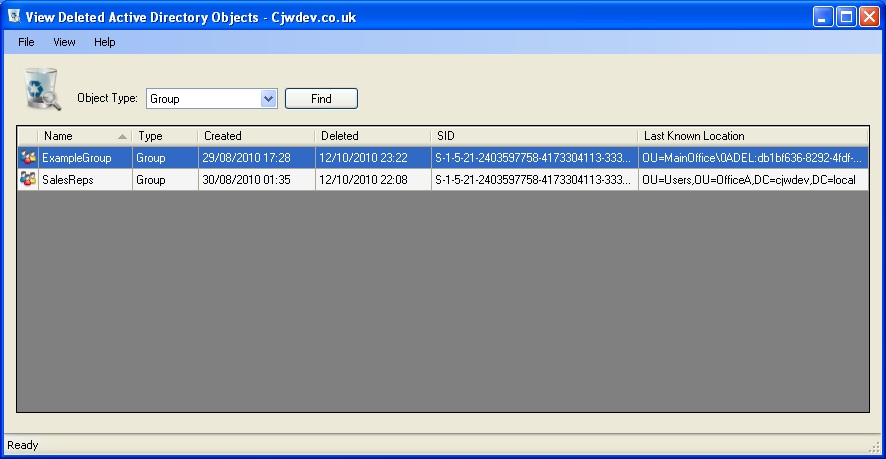Click SalesReps deleted date 12/10/2010 22:08
886x459 pixels.
coord(362,180)
